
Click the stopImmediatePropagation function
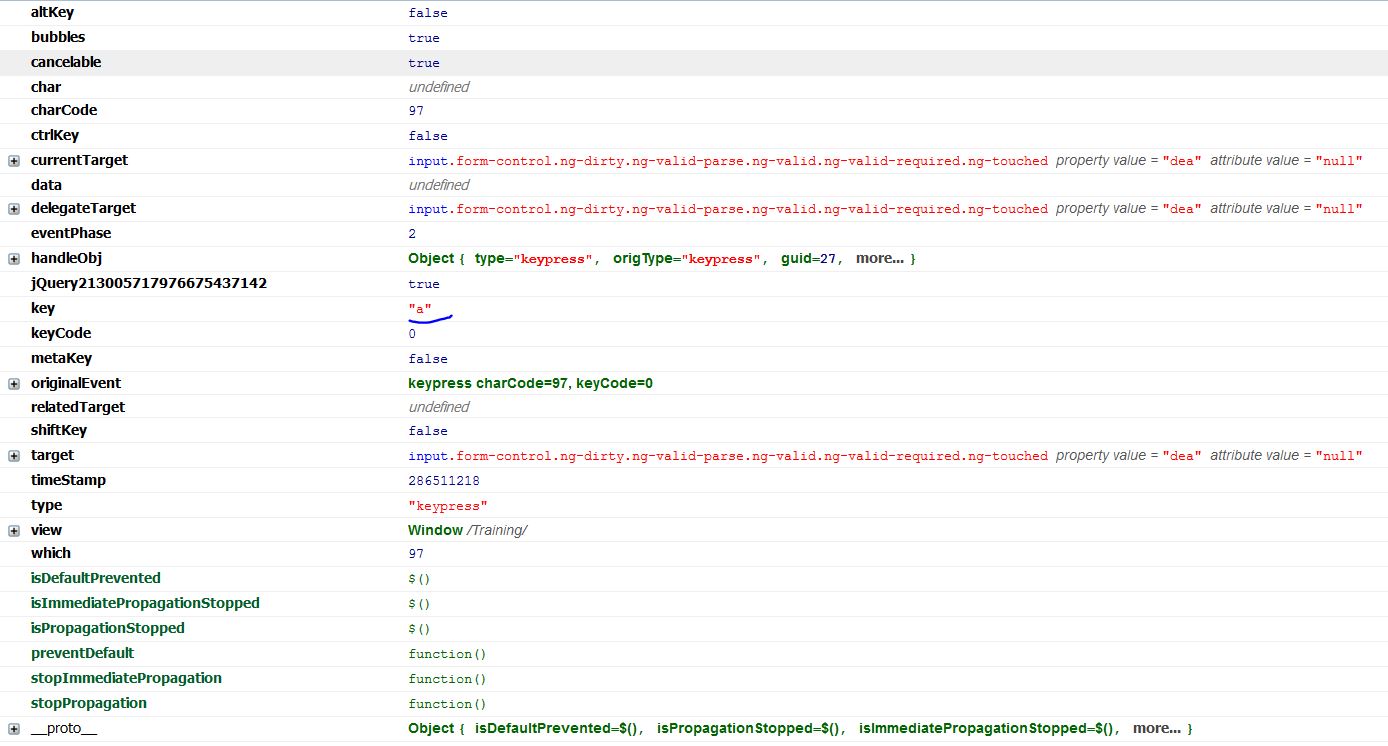coord(126,678)
